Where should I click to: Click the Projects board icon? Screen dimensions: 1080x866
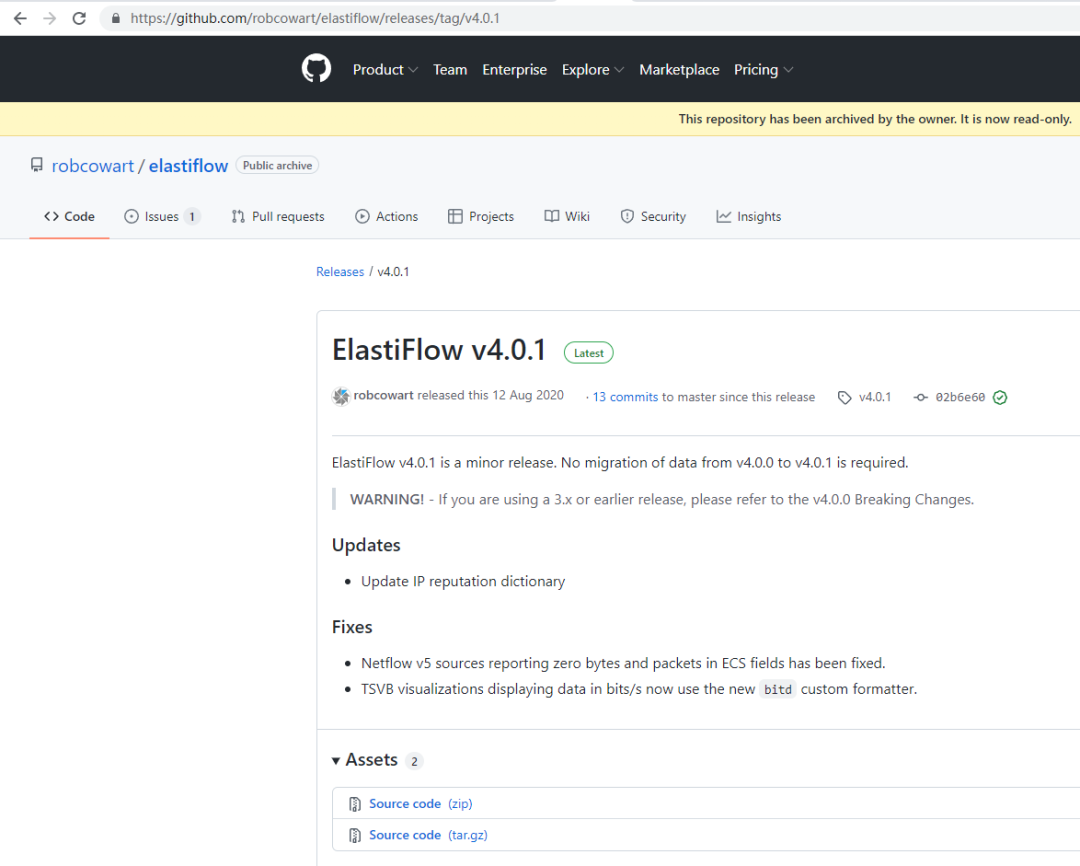455,216
